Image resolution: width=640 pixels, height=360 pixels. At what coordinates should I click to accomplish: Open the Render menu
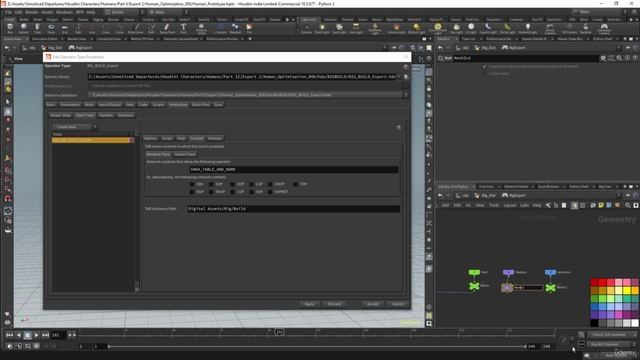(31, 12)
